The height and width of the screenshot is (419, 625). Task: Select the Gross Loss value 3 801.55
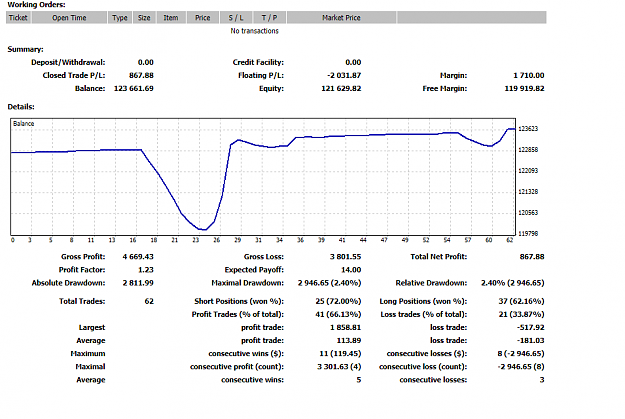point(346,257)
